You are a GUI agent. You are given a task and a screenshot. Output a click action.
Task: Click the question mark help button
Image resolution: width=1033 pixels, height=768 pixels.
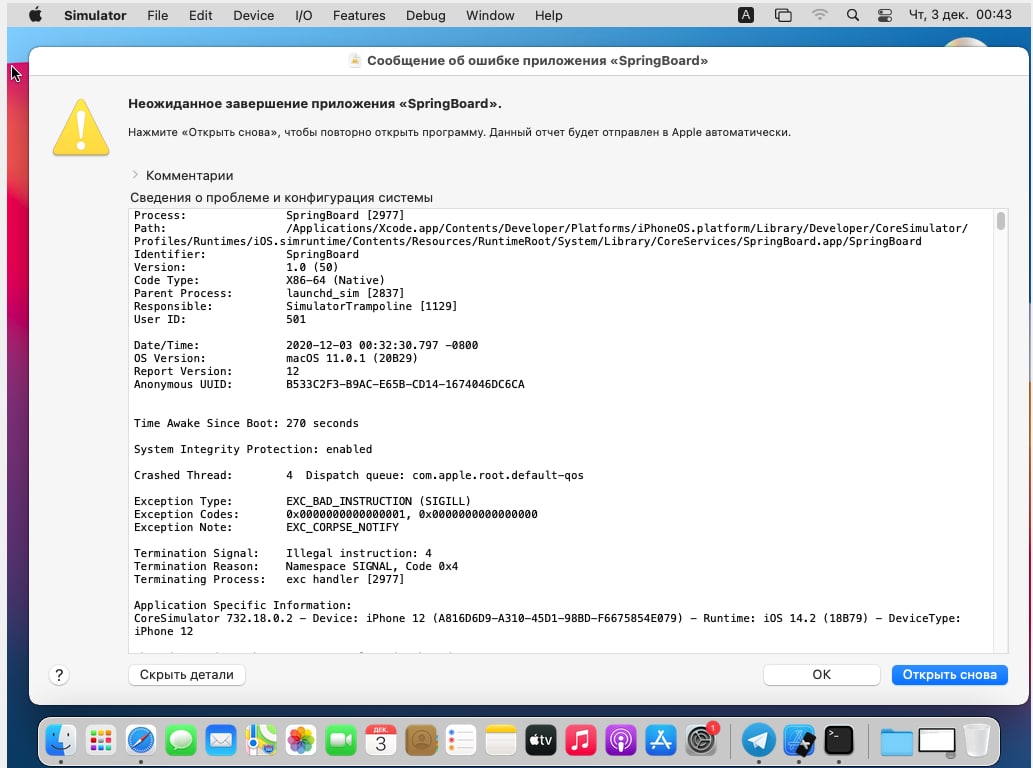point(59,675)
